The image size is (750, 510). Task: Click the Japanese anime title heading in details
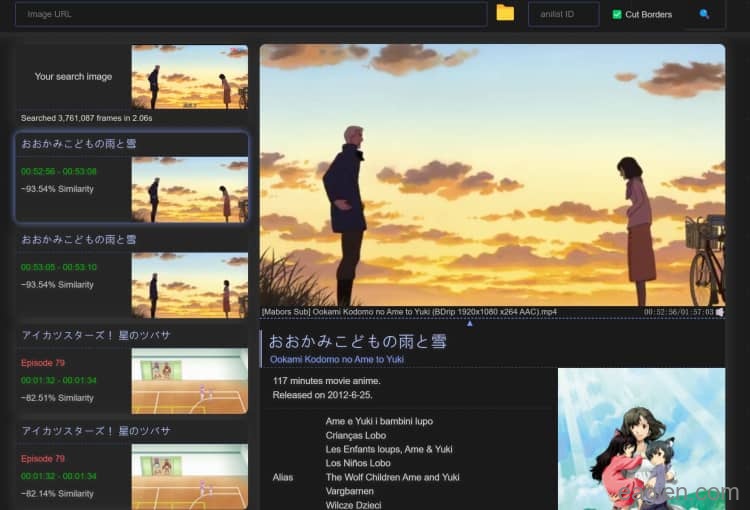coord(357,341)
